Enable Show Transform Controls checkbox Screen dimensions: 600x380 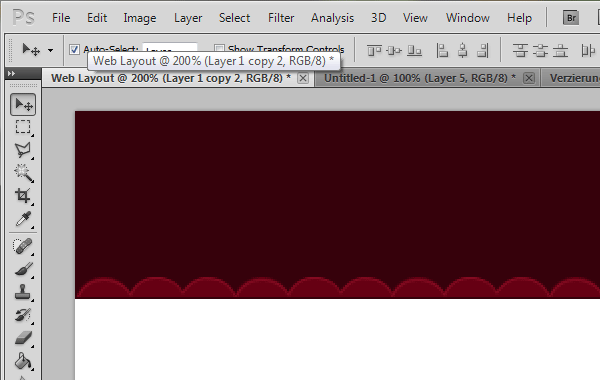219,49
